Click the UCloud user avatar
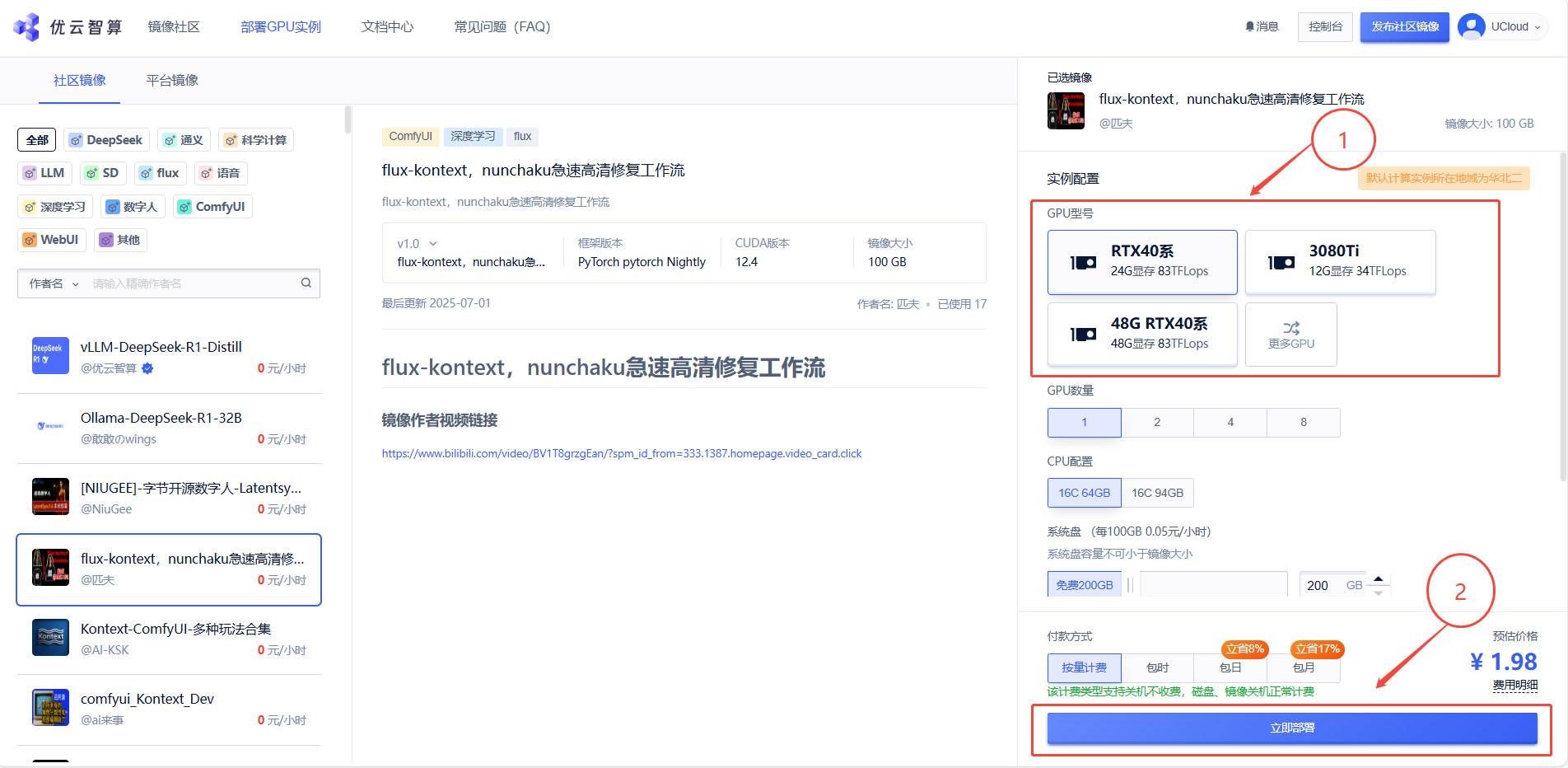 pos(1471,27)
